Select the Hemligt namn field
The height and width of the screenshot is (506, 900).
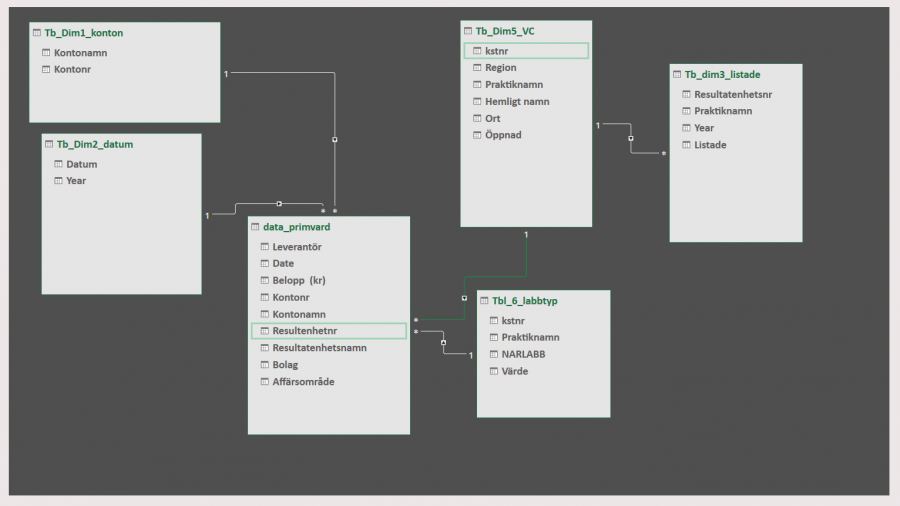(x=517, y=102)
